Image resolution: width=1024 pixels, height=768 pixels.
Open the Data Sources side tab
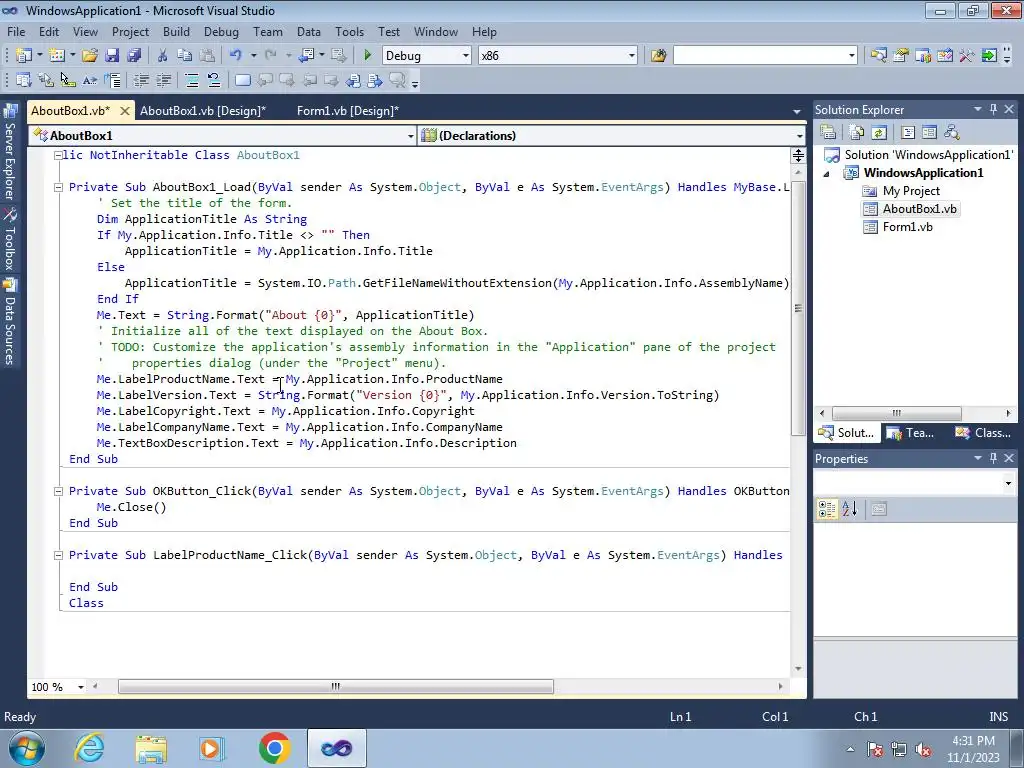tap(10, 322)
